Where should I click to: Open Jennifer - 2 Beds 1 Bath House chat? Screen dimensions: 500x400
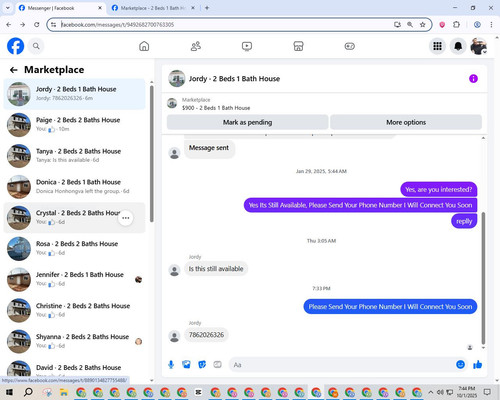click(74, 280)
